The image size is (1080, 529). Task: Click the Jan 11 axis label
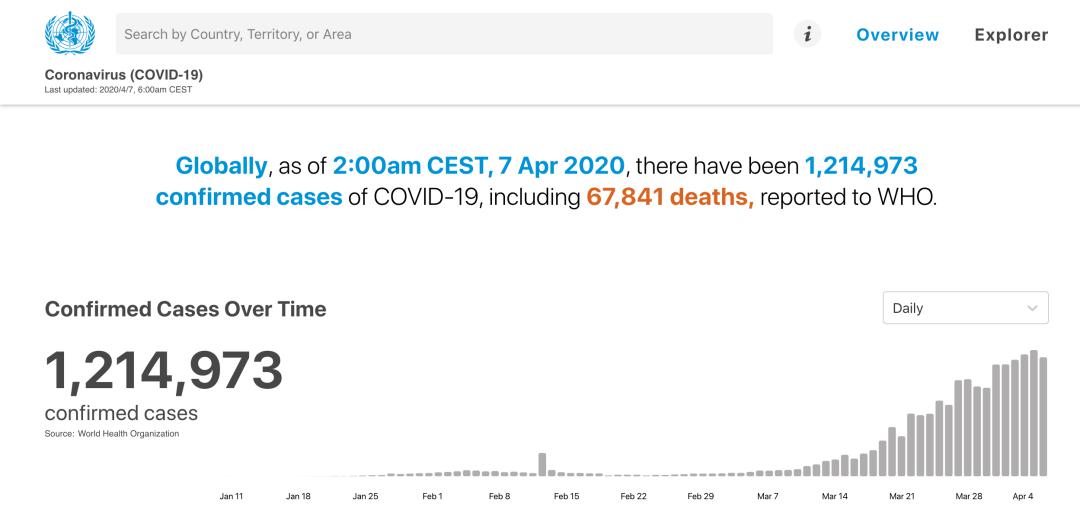pyautogui.click(x=231, y=497)
